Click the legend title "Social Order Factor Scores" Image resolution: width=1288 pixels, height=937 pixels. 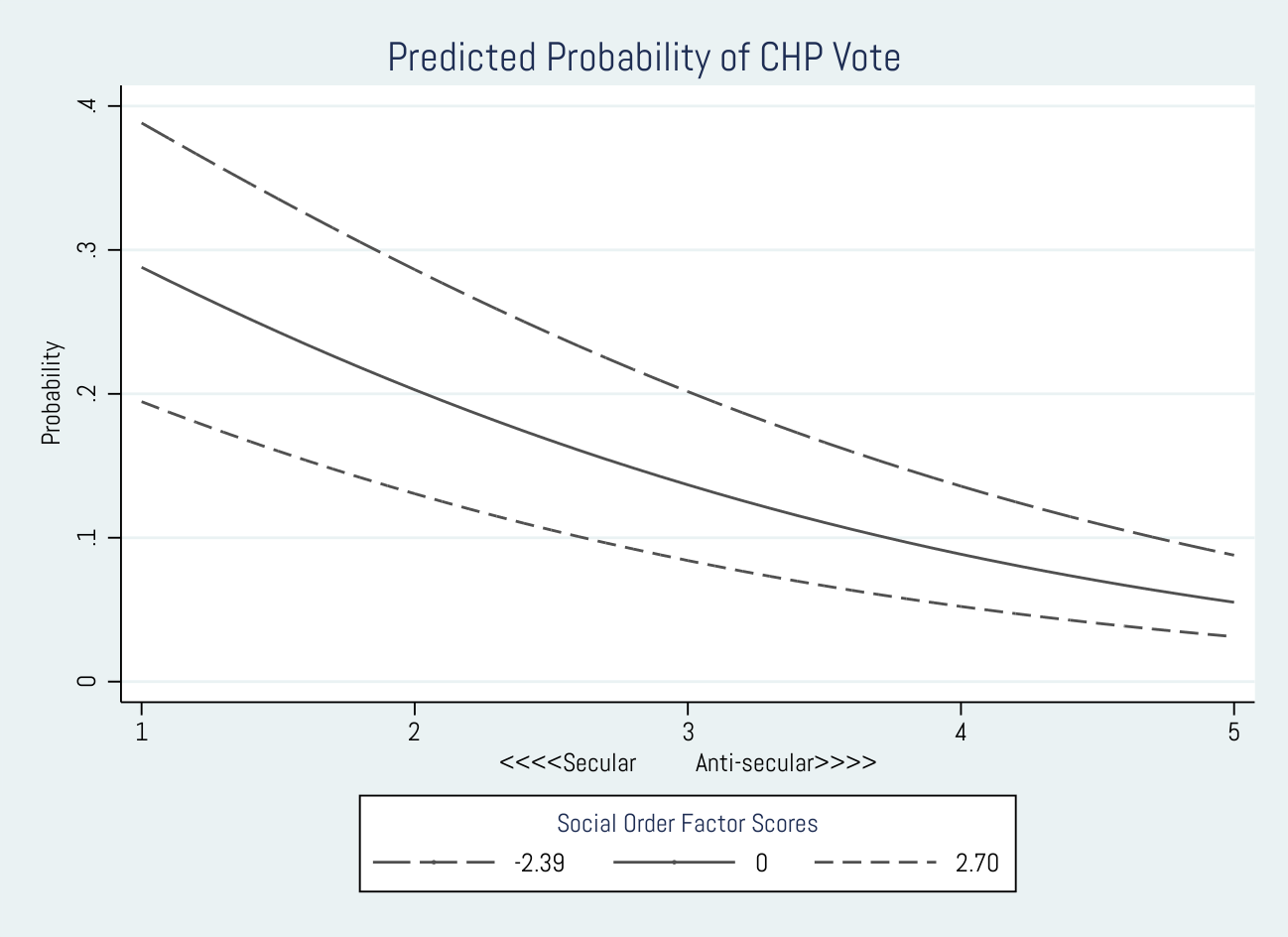(687, 824)
